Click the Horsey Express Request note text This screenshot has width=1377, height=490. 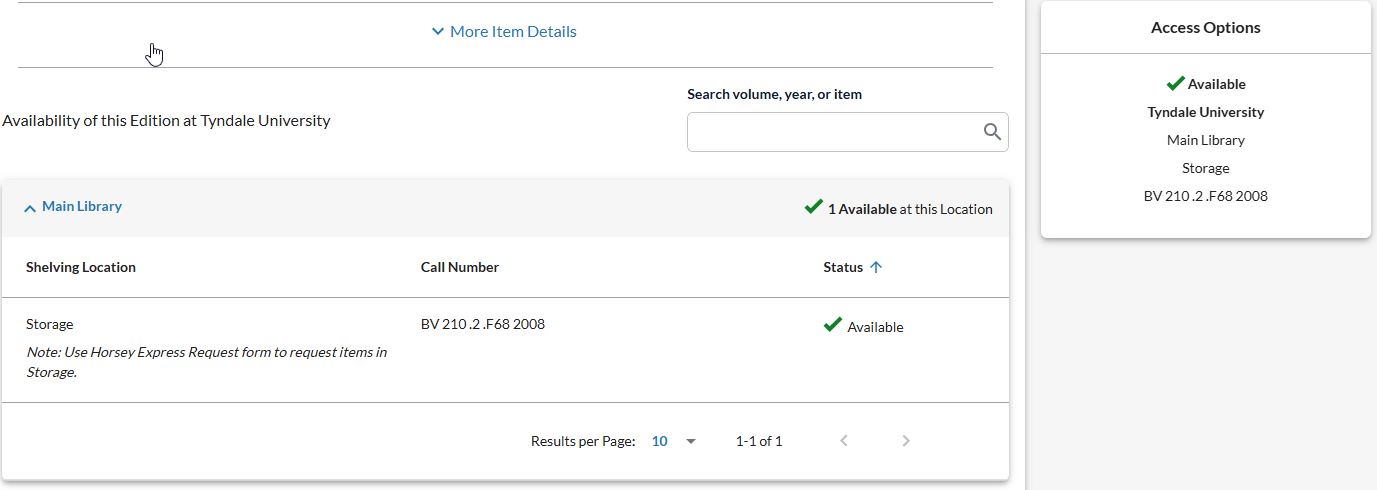[x=206, y=362]
